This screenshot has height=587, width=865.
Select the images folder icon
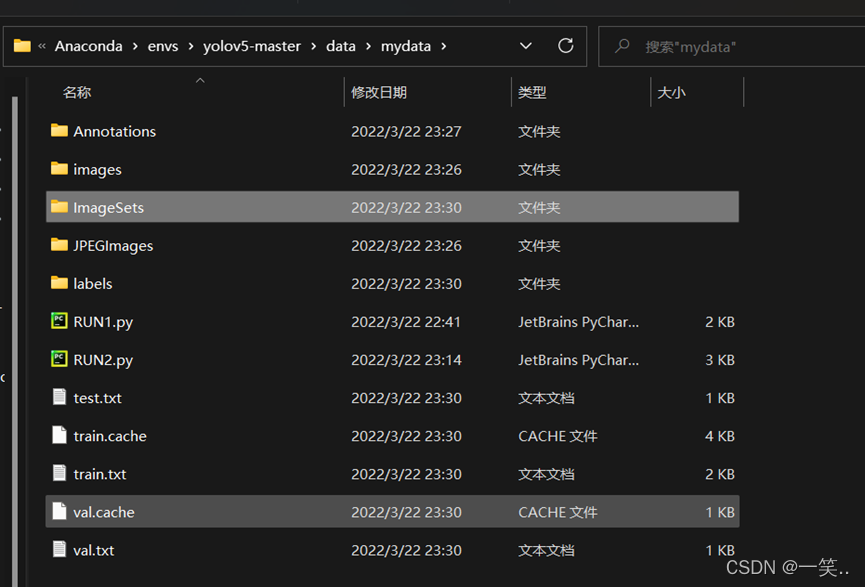(x=59, y=169)
